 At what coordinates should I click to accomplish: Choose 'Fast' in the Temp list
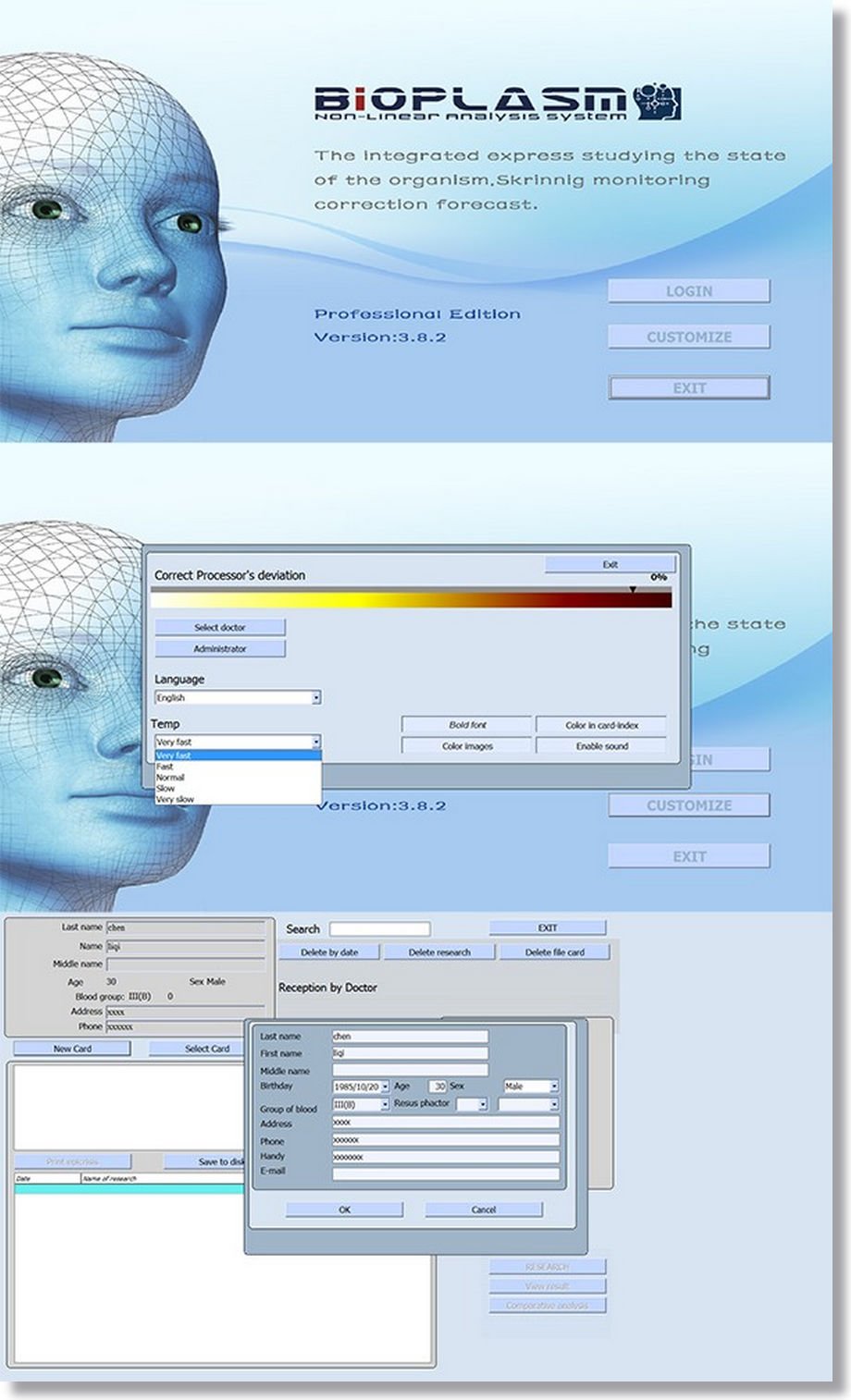238,767
